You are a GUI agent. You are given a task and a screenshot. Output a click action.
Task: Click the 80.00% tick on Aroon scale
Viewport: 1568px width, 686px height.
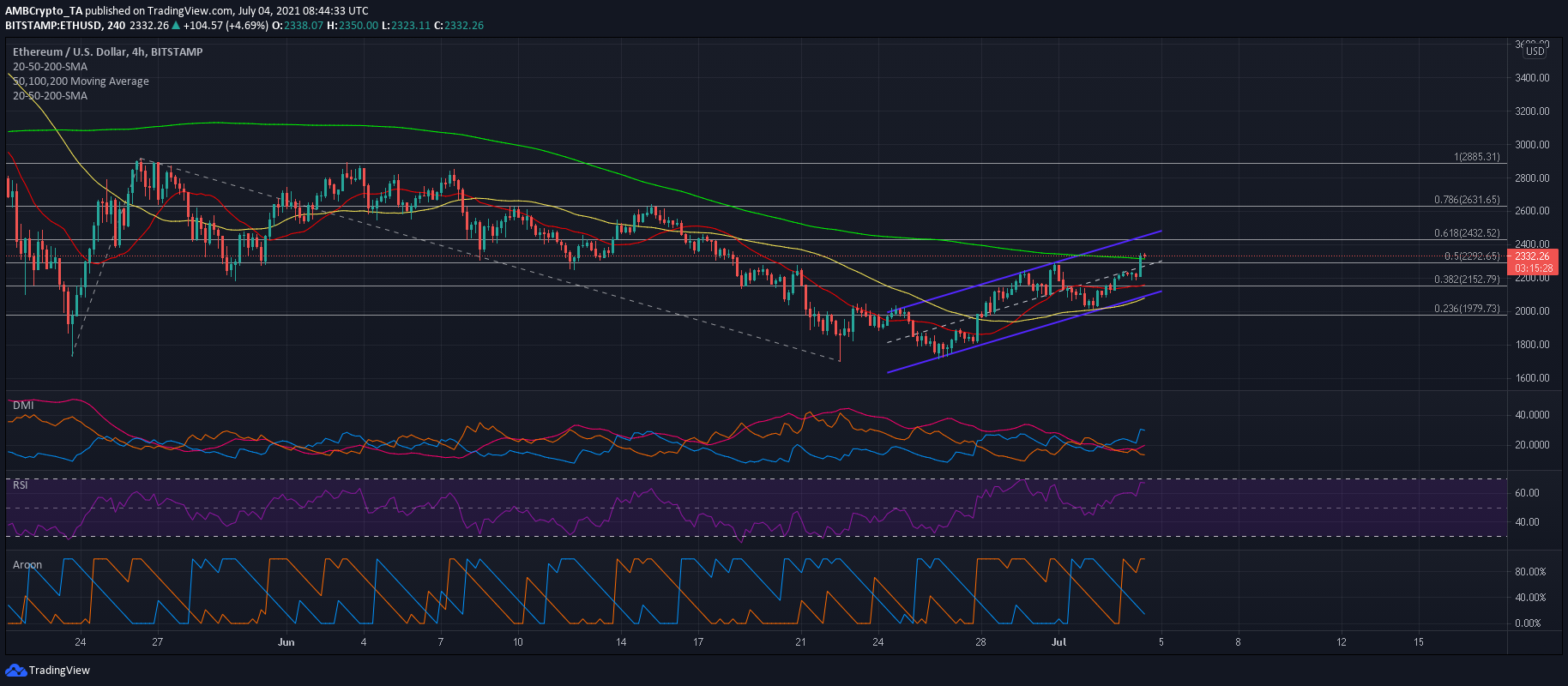pyautogui.click(x=1530, y=572)
